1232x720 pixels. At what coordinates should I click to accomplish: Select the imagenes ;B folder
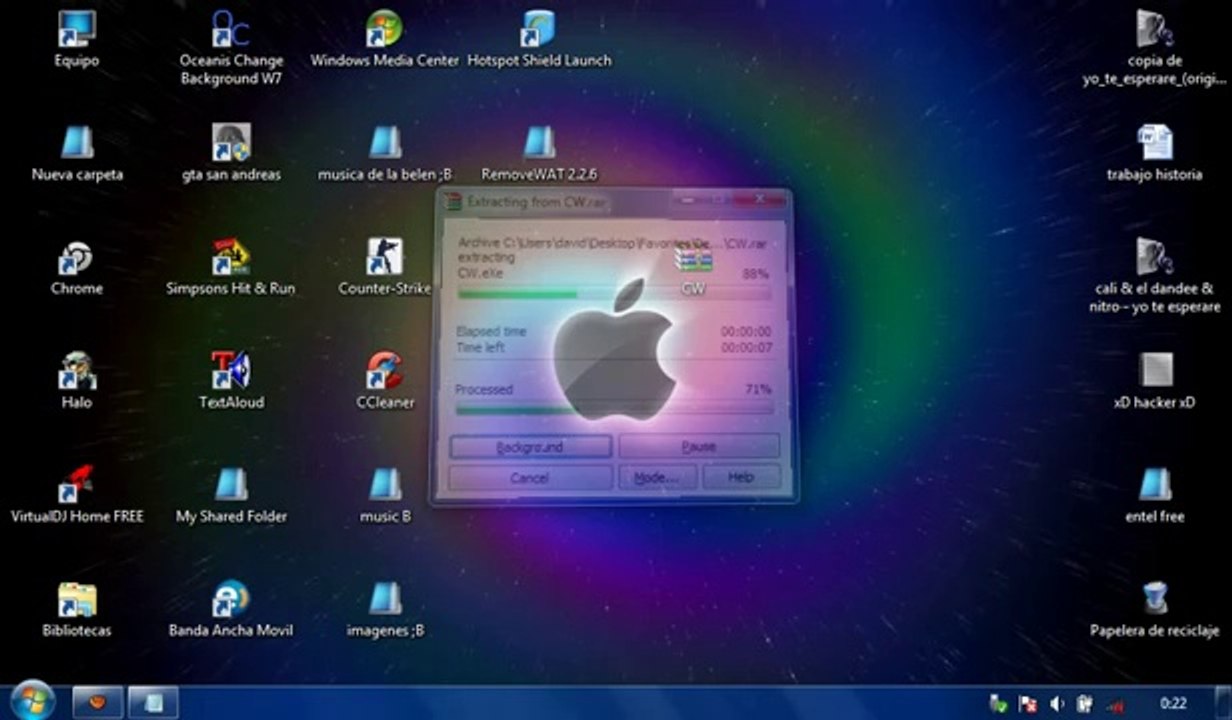385,610
